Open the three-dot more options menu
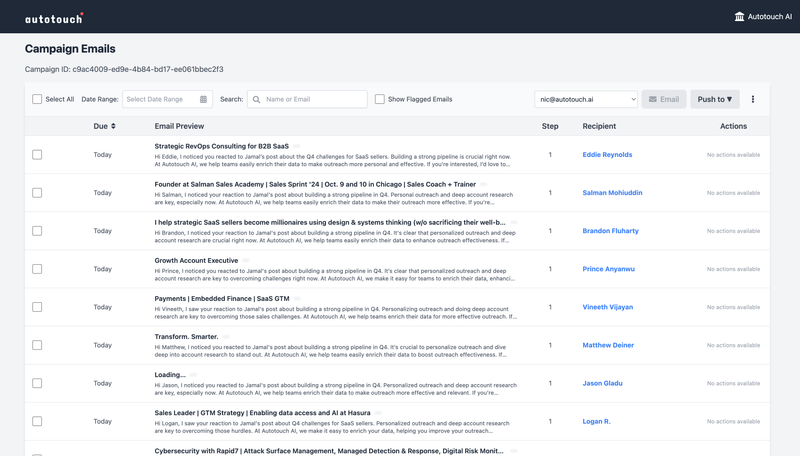The height and width of the screenshot is (456, 800). (753, 99)
